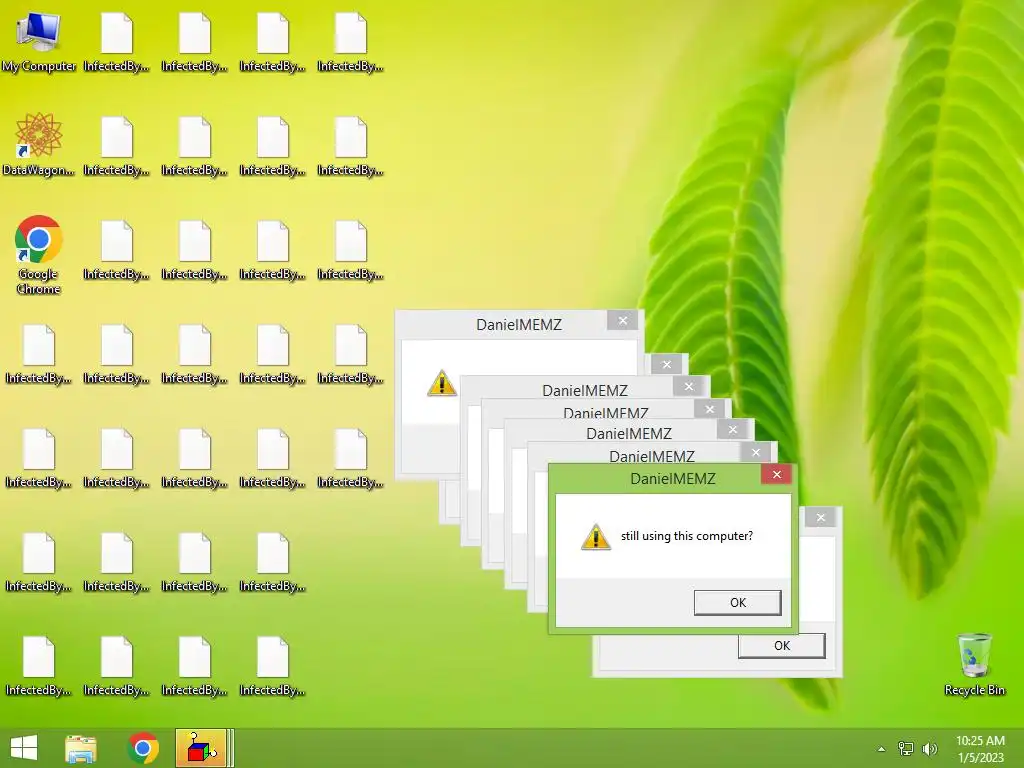
Task: Select the InfectedBy file immediately right of DataWagon
Action: [116, 147]
